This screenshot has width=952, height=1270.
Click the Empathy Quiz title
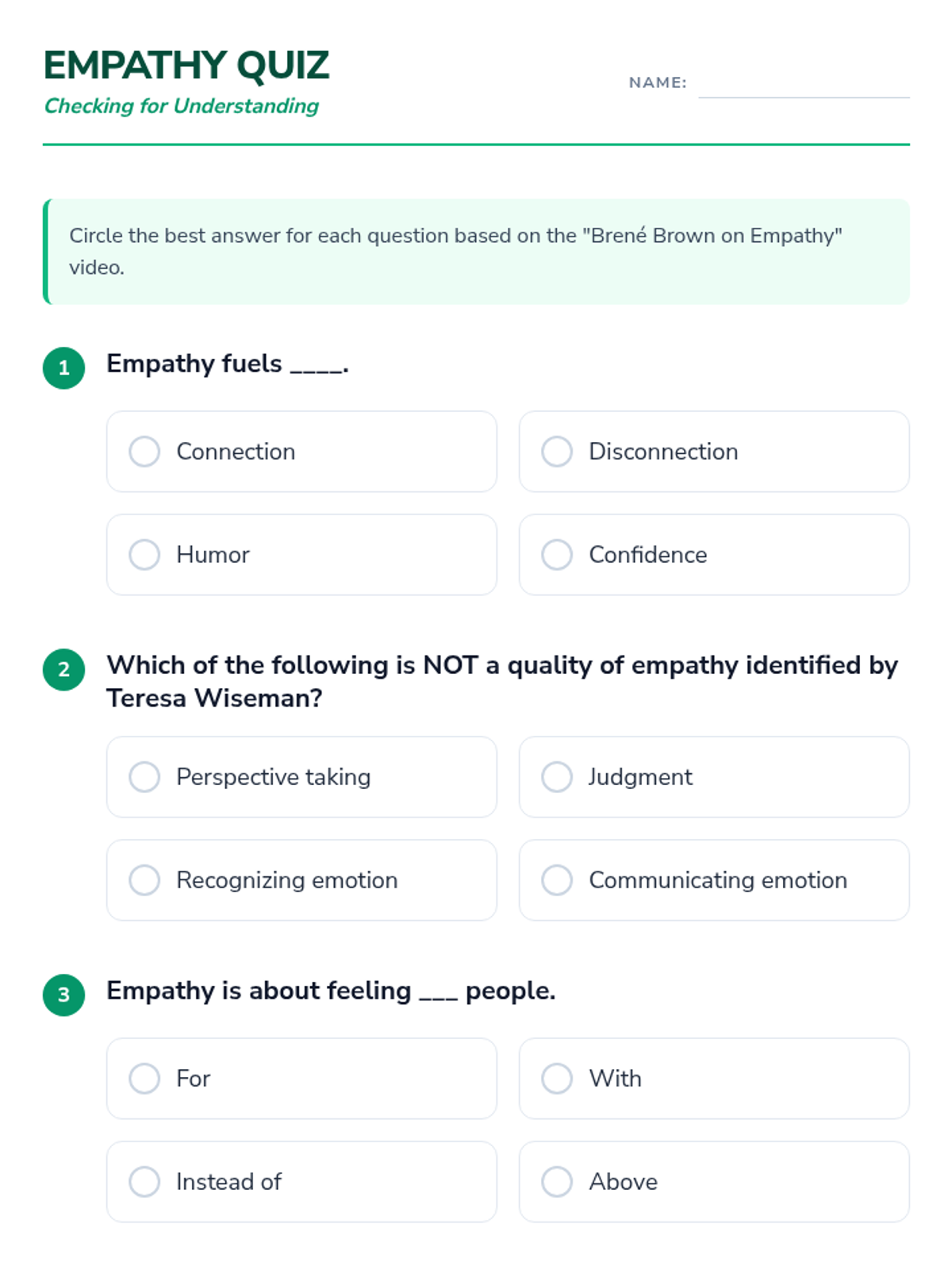coord(186,65)
